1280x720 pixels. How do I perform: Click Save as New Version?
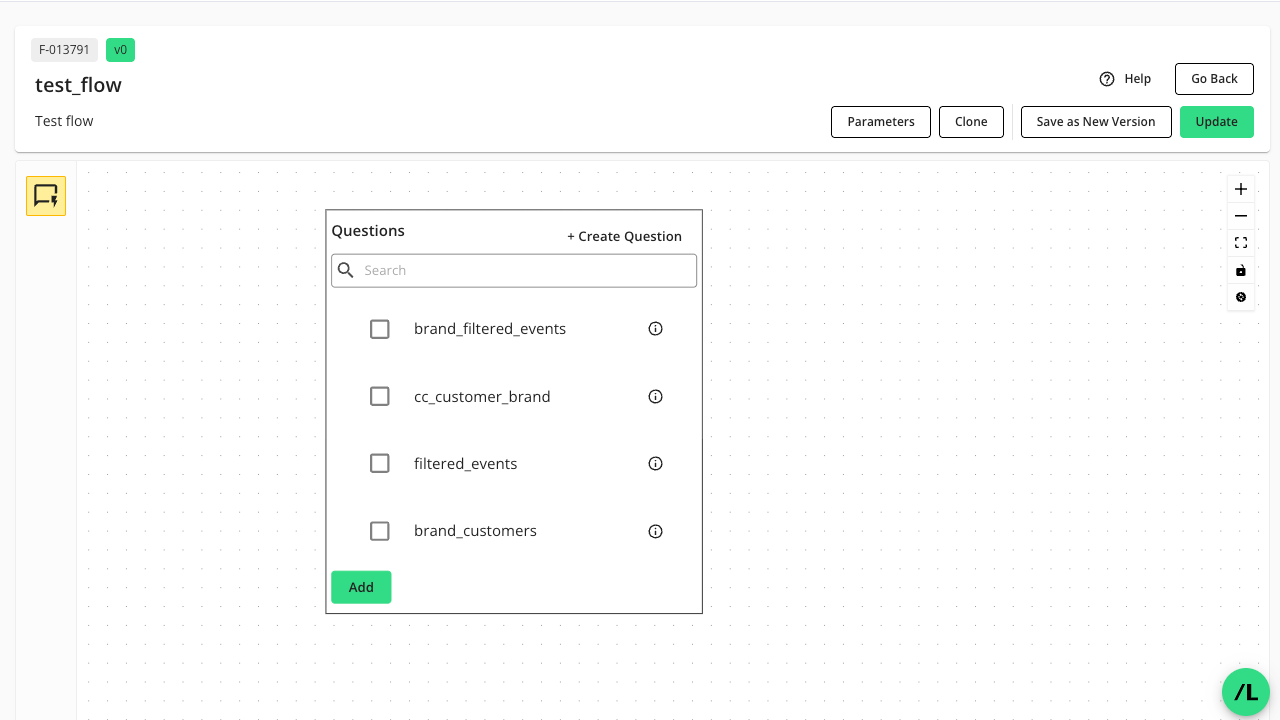(1096, 121)
